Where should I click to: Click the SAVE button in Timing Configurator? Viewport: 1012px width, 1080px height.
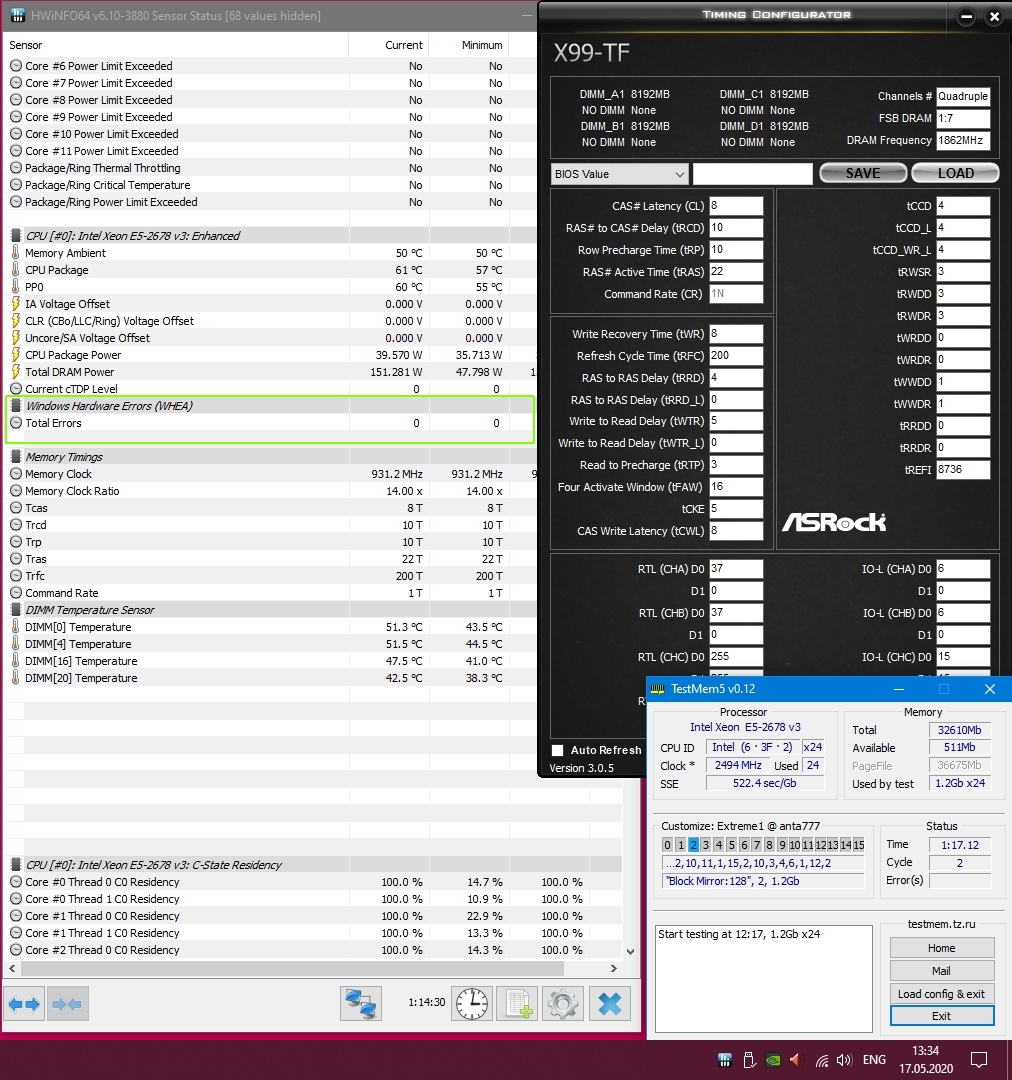pyautogui.click(x=863, y=174)
